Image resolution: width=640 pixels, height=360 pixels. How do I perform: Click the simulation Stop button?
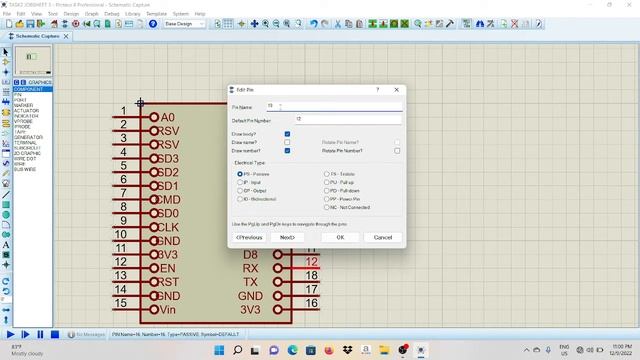[x=55, y=335]
